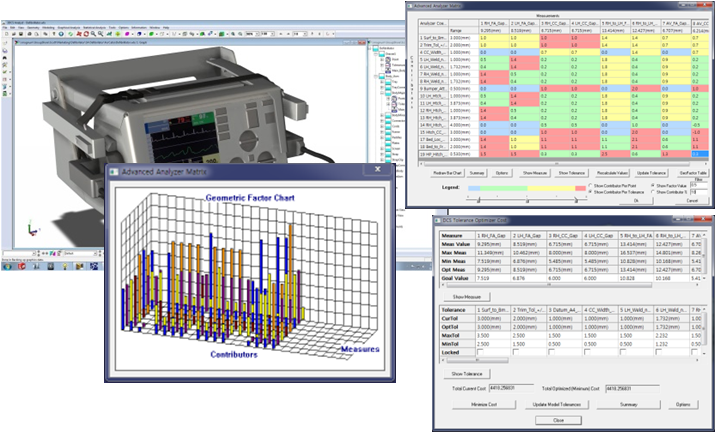Click the leftmost legend slider handle
The width and height of the screenshot is (716, 433).
point(478,201)
